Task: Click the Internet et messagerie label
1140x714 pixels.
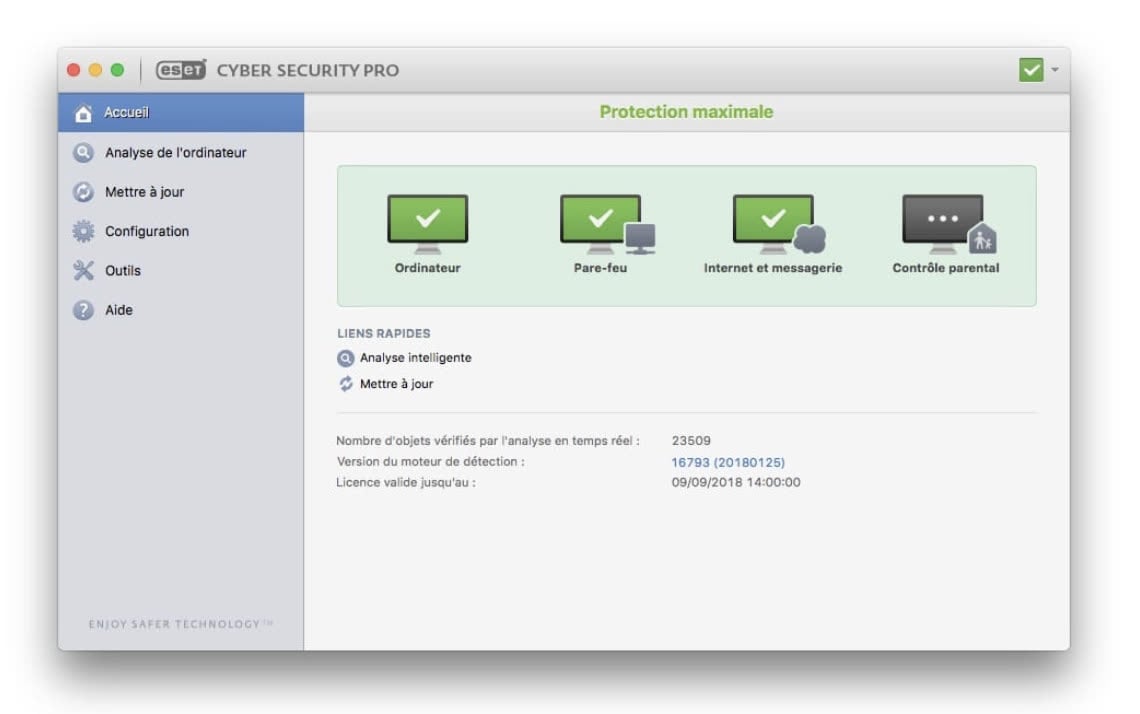Action: pos(773,268)
